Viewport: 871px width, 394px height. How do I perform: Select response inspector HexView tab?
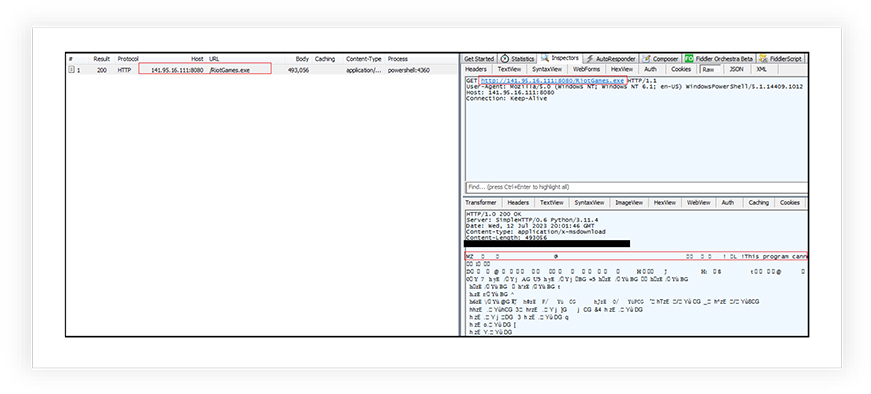[664, 203]
